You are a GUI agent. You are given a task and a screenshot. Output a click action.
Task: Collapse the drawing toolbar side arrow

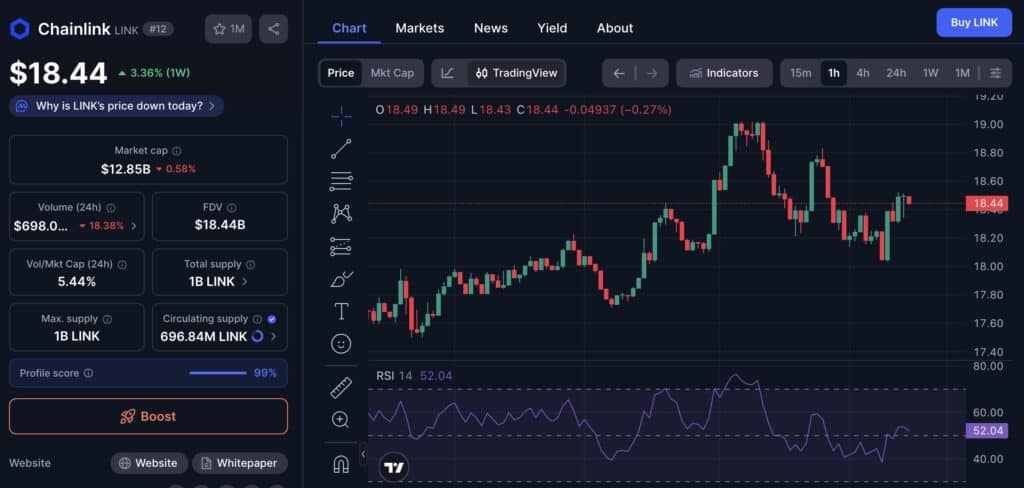[x=363, y=453]
